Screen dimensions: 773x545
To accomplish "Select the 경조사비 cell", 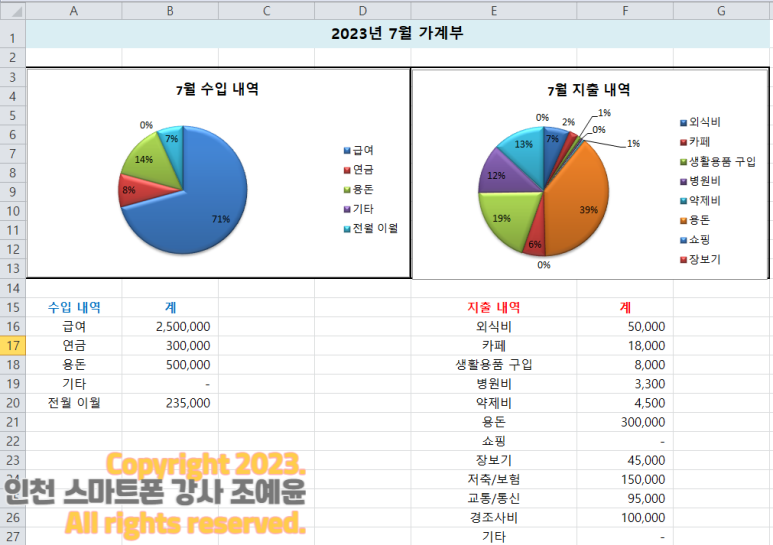I will click(493, 518).
